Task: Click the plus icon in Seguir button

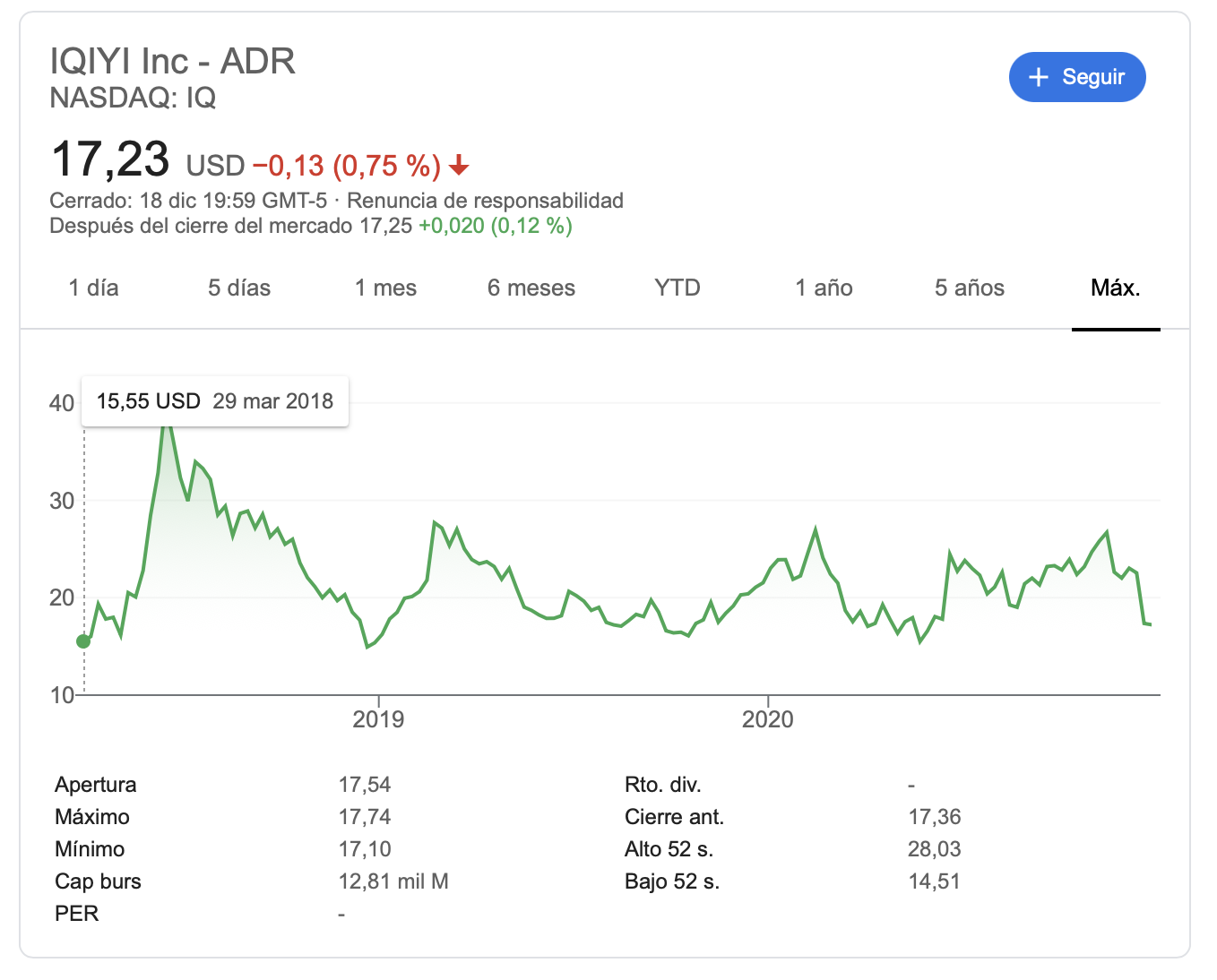Action: (x=1038, y=77)
